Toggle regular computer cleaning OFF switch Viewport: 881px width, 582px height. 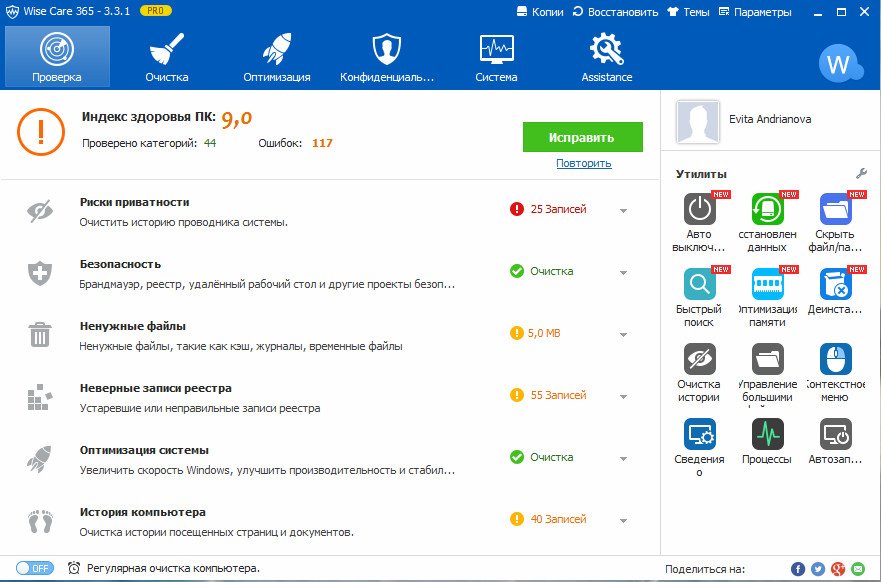[x=35, y=568]
